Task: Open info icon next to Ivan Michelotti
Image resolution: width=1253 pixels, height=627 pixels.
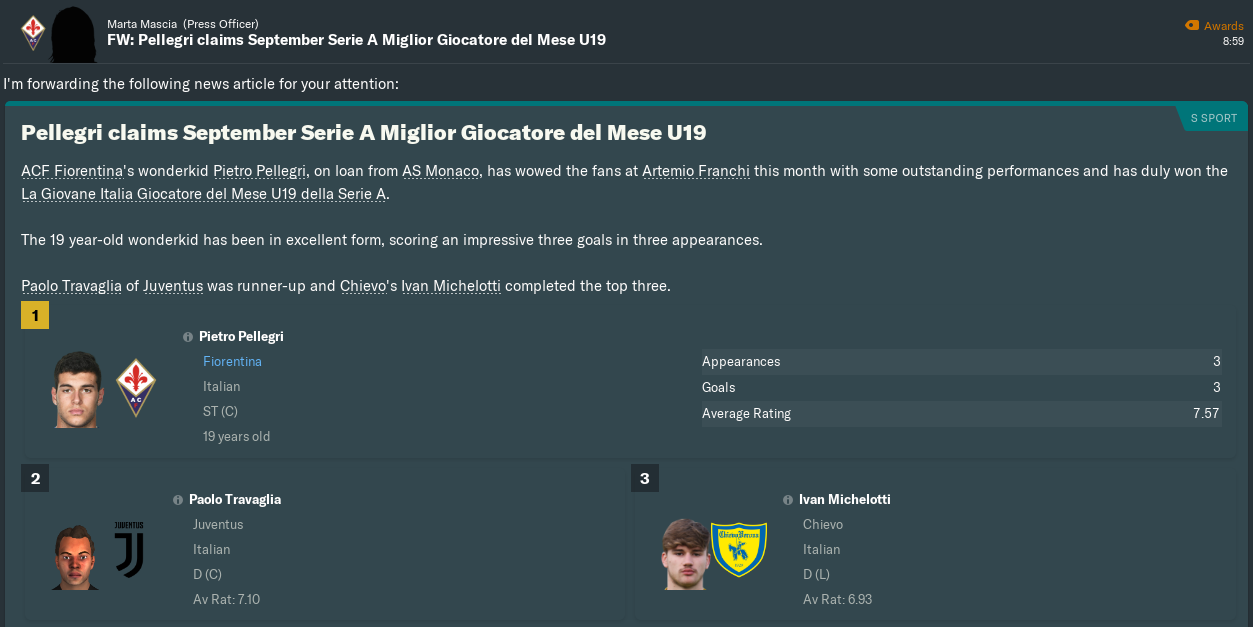Action: coord(788,500)
